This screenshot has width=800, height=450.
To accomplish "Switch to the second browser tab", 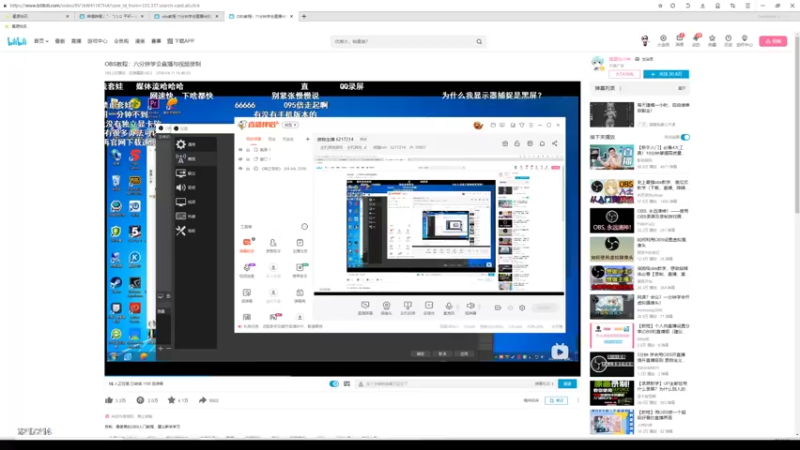I will point(111,16).
